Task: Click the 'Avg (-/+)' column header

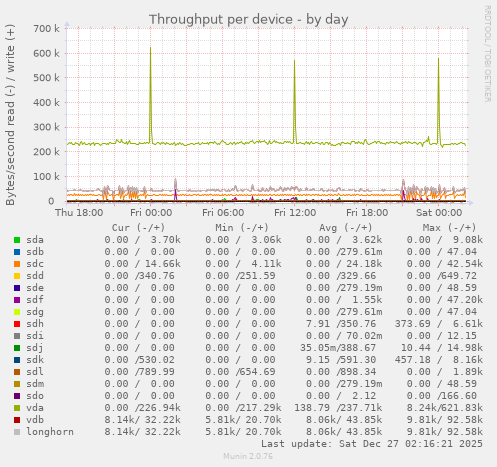Action: tap(346, 228)
